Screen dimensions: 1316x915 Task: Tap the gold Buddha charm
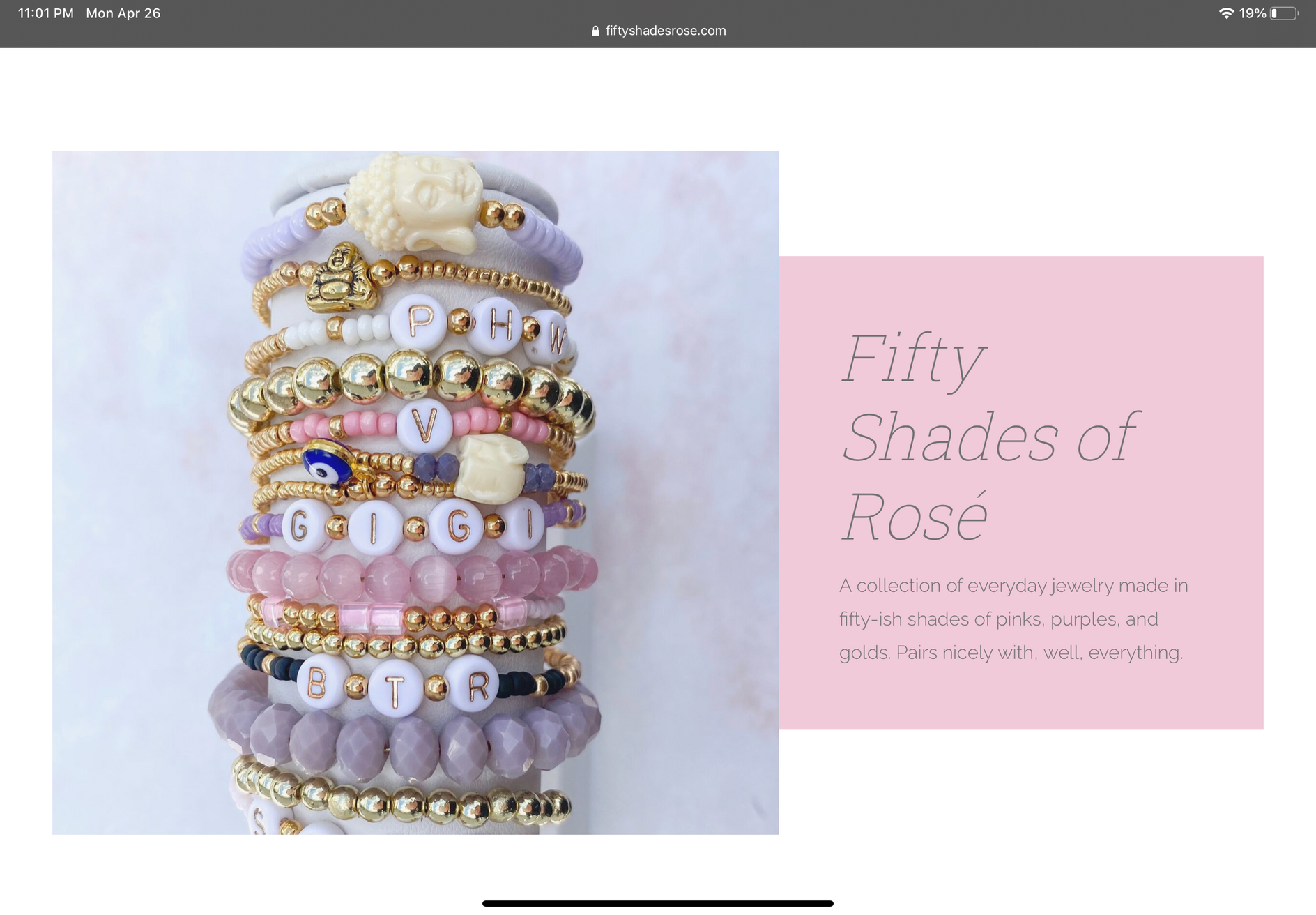tap(342, 279)
